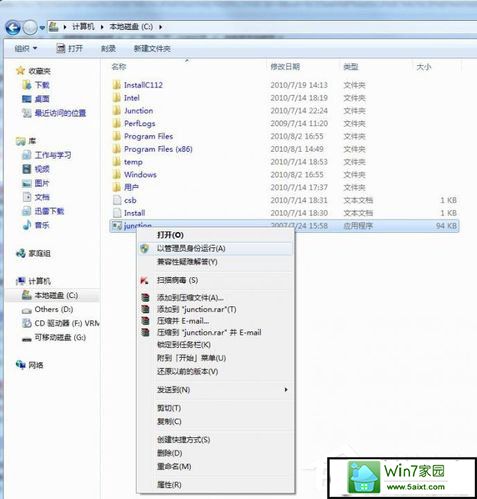Click the 计算机 icon in navigation pane
The height and width of the screenshot is (499, 477).
pos(21,281)
